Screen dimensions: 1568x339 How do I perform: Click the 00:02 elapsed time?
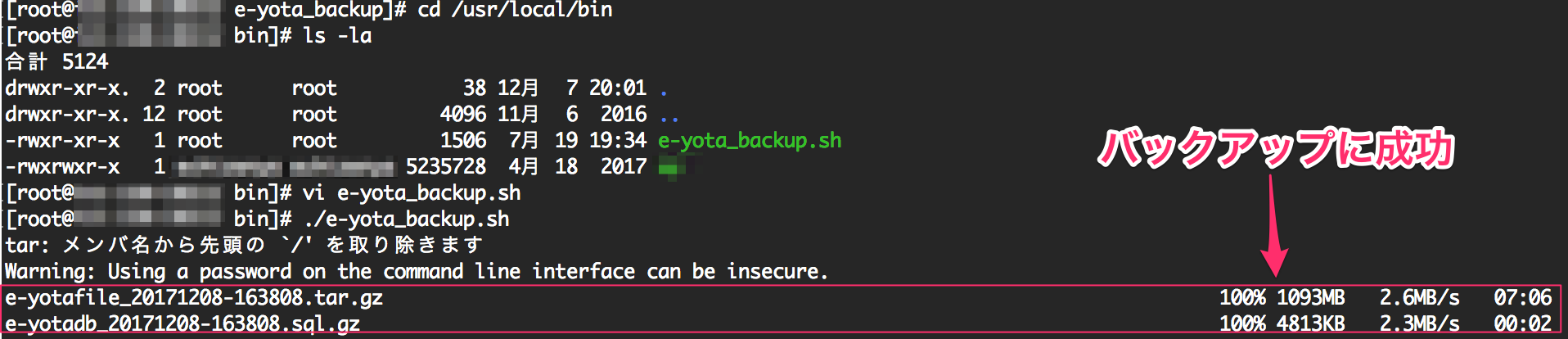(x=1522, y=323)
